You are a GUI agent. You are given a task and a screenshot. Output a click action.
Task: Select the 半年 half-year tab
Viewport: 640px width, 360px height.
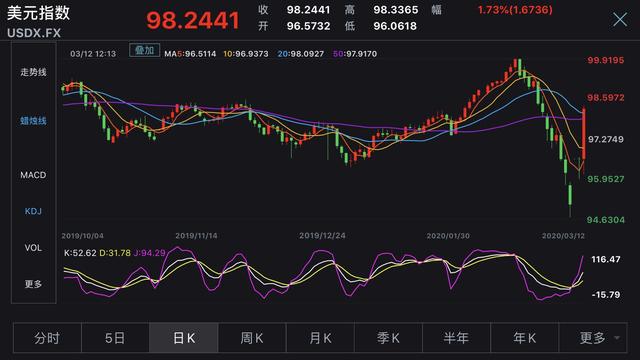click(456, 338)
